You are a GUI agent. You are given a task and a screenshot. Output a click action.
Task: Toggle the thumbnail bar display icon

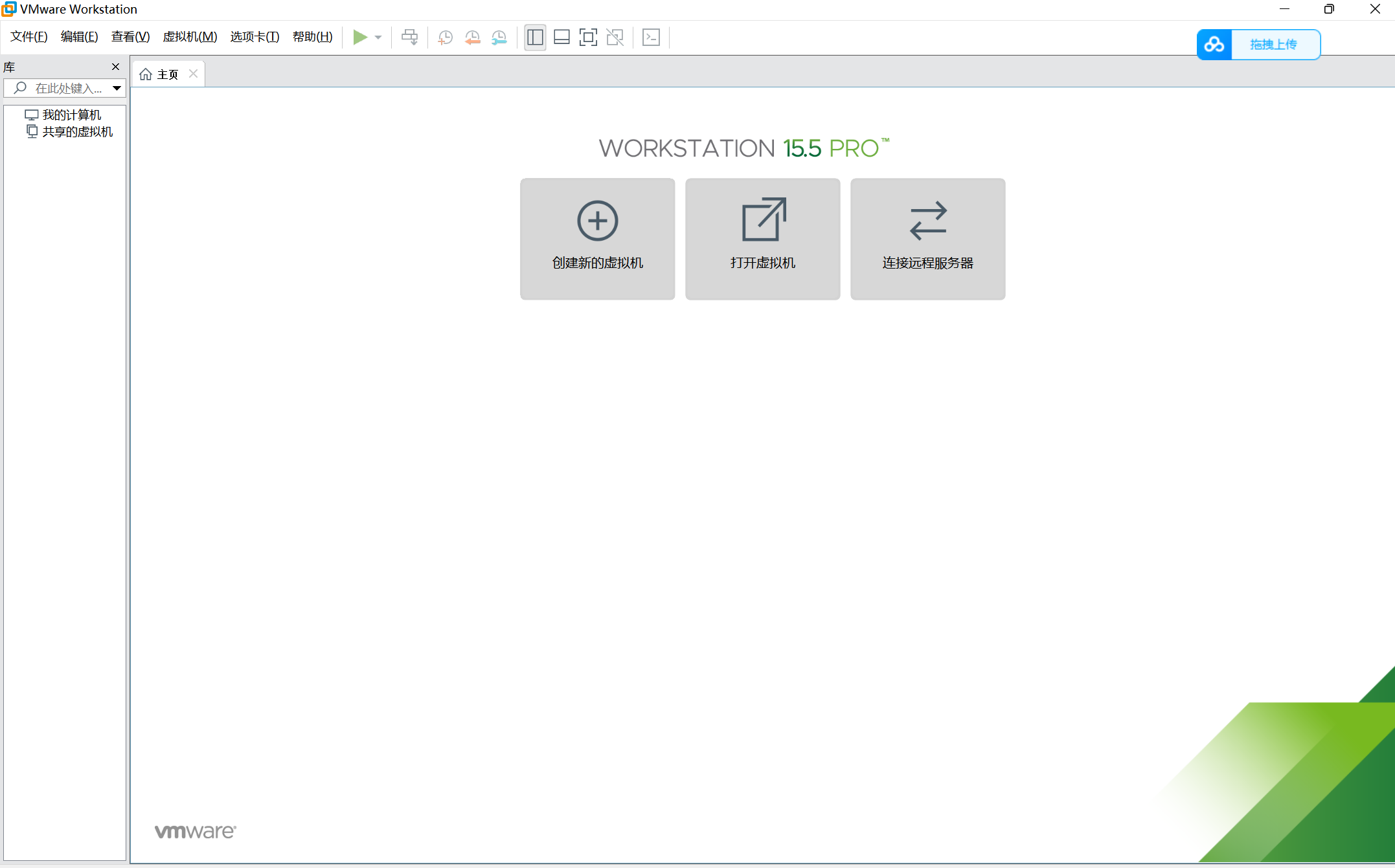pos(561,37)
